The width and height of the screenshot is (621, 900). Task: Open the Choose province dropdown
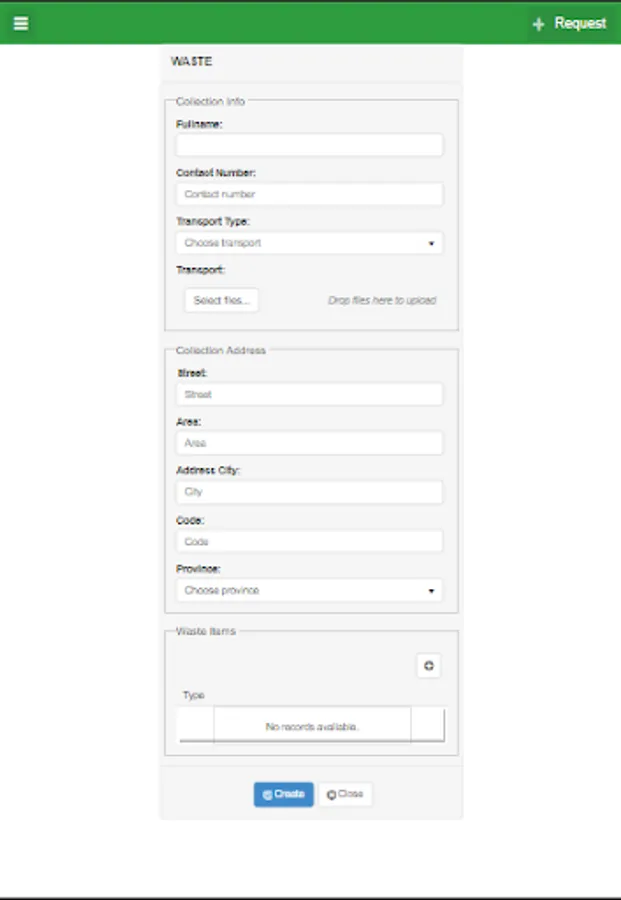tap(309, 590)
